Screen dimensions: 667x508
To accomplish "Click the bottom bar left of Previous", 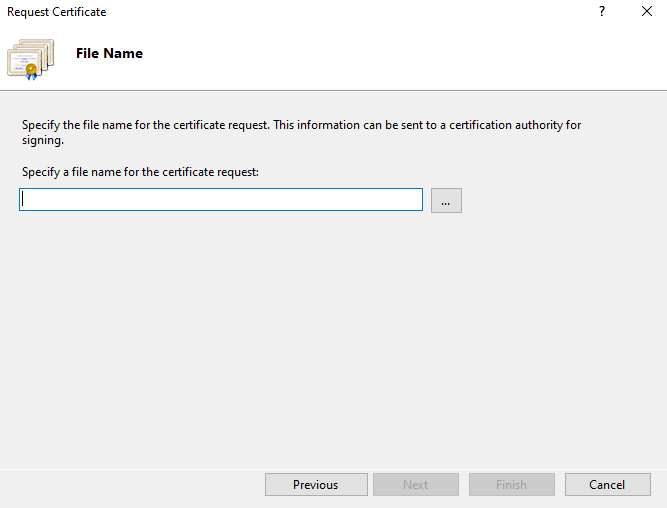I will point(130,485).
